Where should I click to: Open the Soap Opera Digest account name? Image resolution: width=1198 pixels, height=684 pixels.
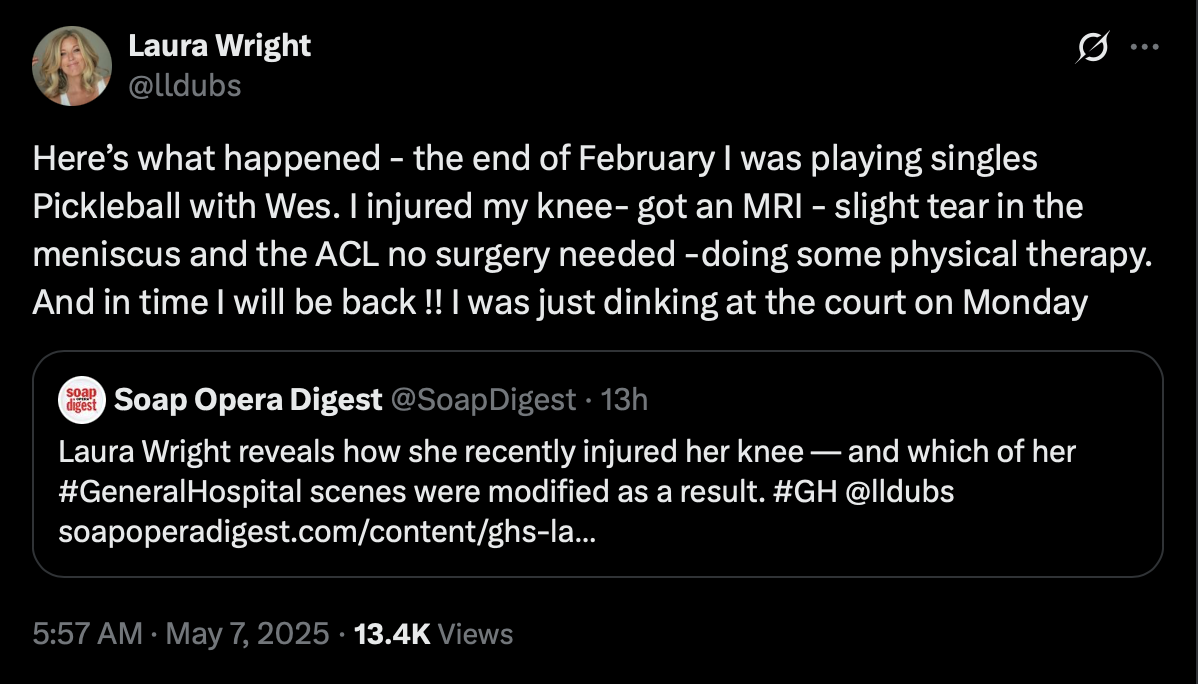[248, 400]
